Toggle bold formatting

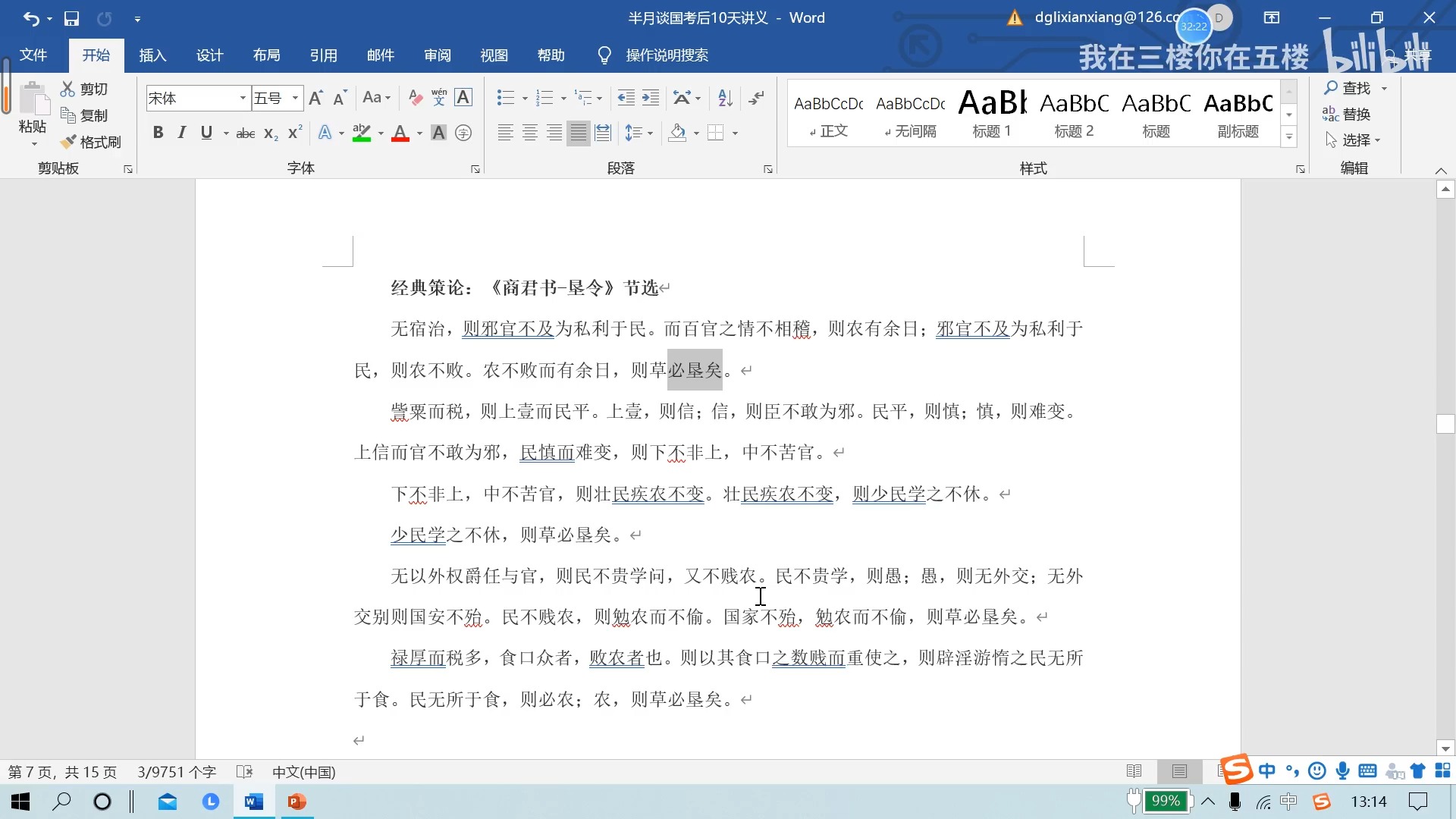point(158,133)
